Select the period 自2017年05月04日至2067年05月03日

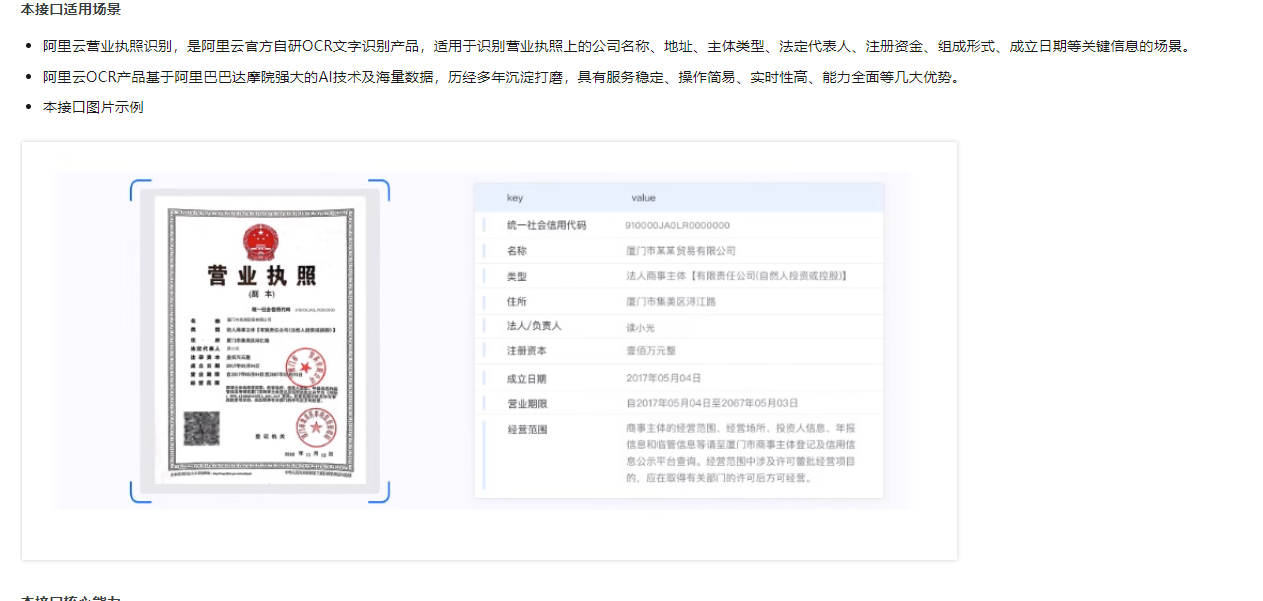tap(712, 403)
